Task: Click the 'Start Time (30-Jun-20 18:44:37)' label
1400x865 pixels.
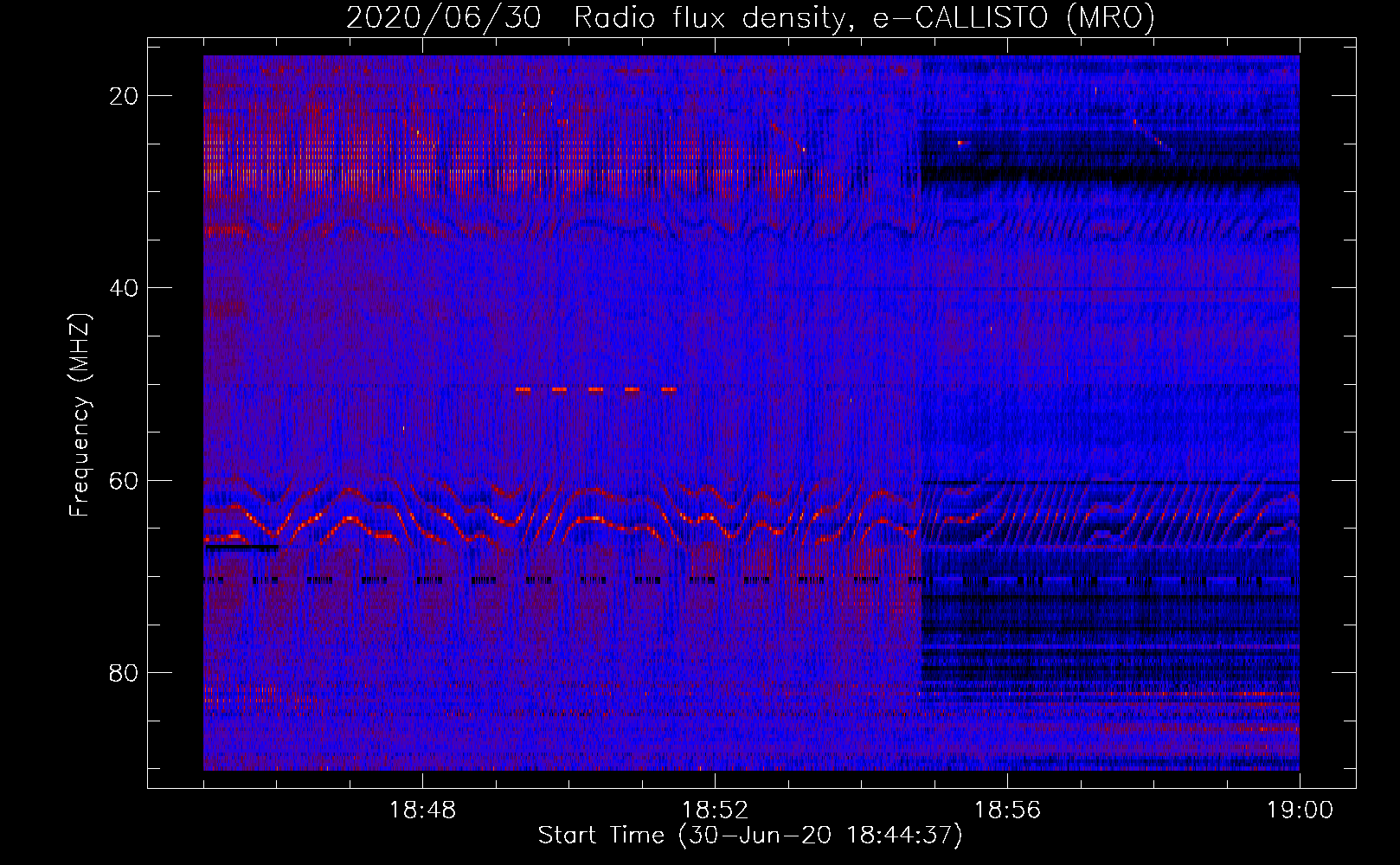Action: click(749, 836)
